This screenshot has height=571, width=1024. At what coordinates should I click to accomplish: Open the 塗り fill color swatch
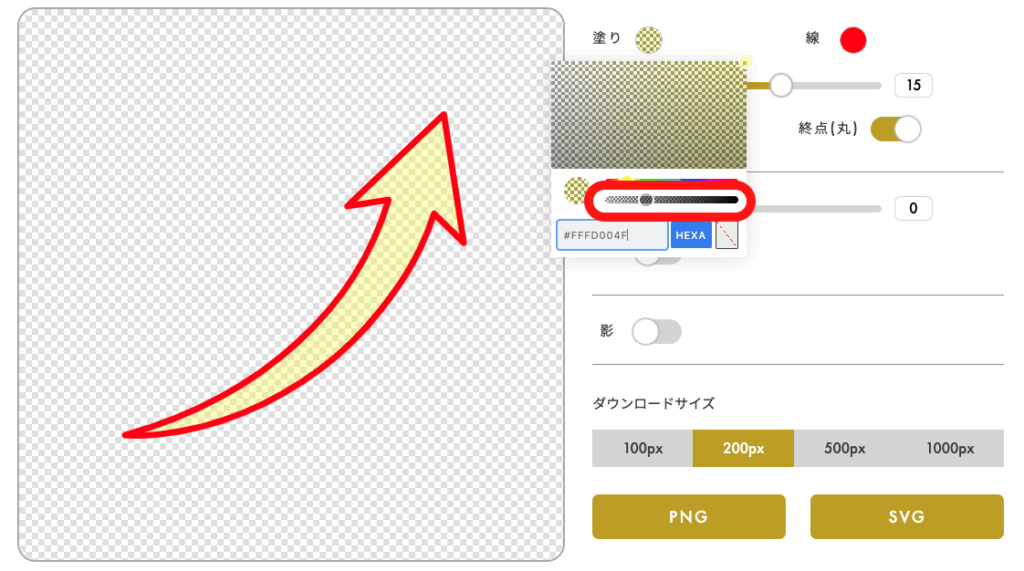click(x=648, y=40)
